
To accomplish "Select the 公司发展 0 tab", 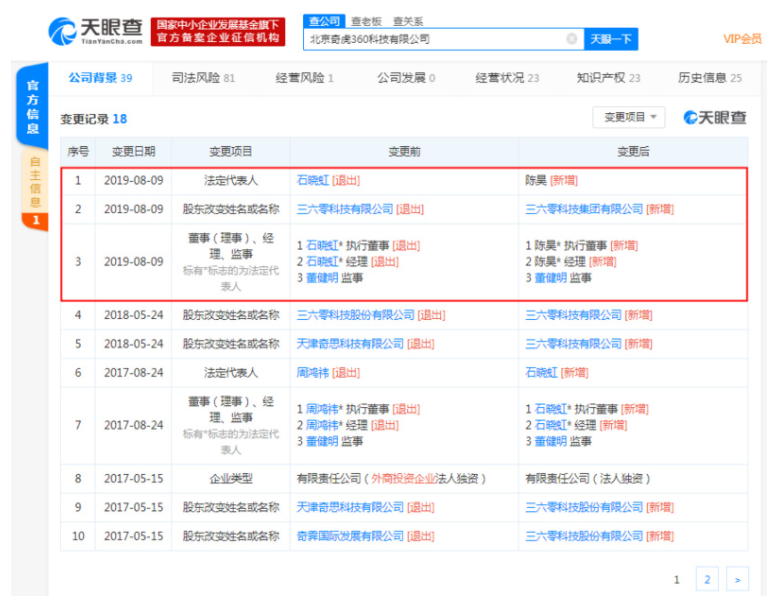I will [406, 78].
